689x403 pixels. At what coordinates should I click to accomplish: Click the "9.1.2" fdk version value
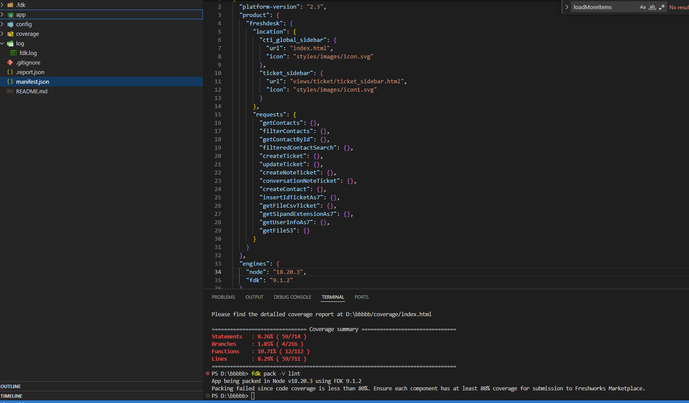(281, 280)
